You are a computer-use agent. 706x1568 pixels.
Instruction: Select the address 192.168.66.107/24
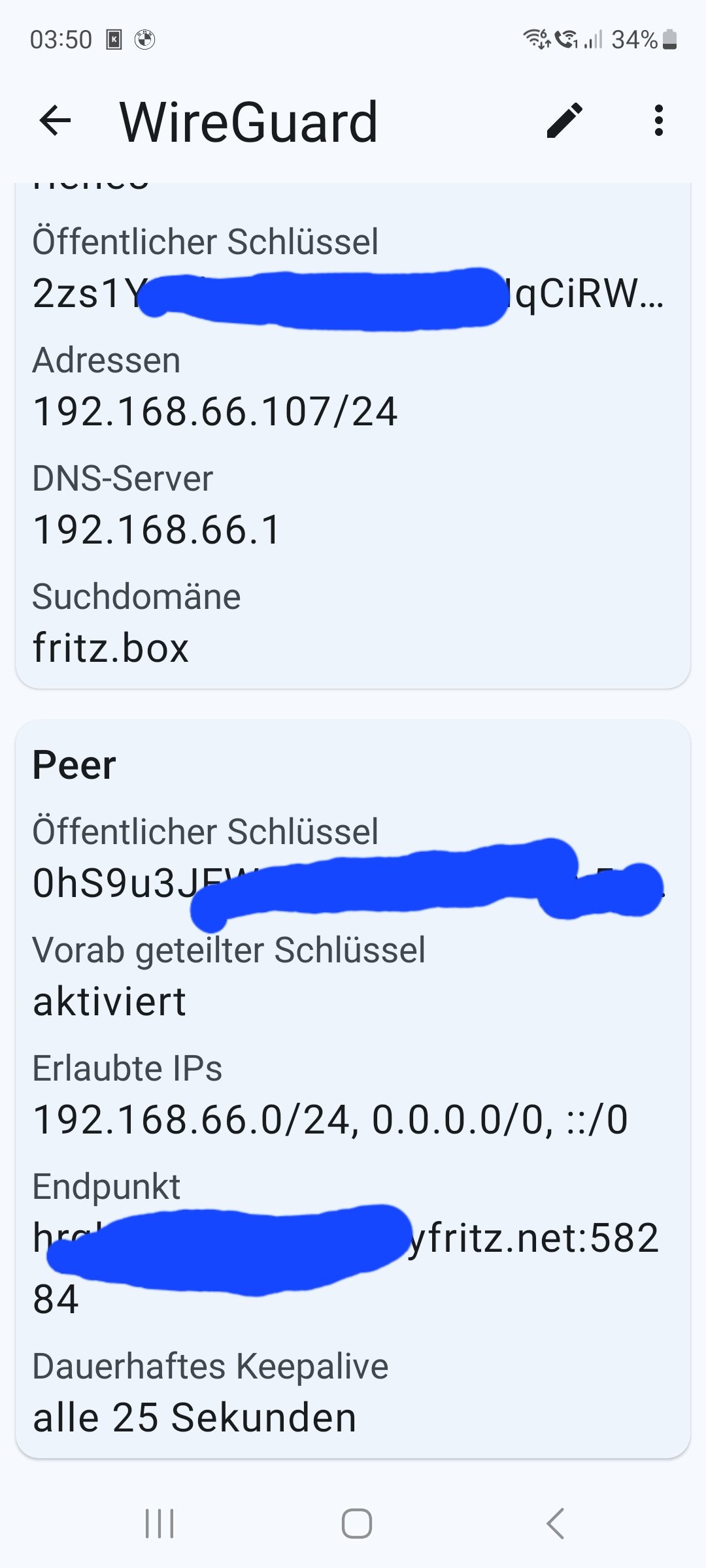pyautogui.click(x=215, y=412)
